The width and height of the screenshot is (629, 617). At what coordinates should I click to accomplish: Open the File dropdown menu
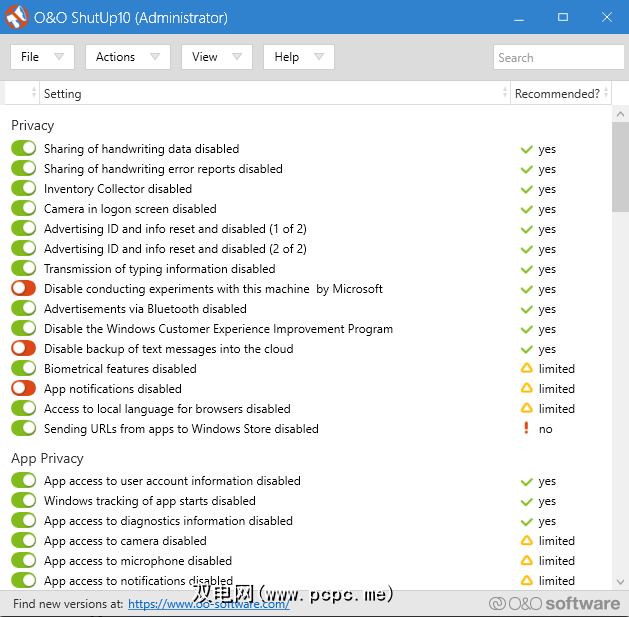pos(42,57)
